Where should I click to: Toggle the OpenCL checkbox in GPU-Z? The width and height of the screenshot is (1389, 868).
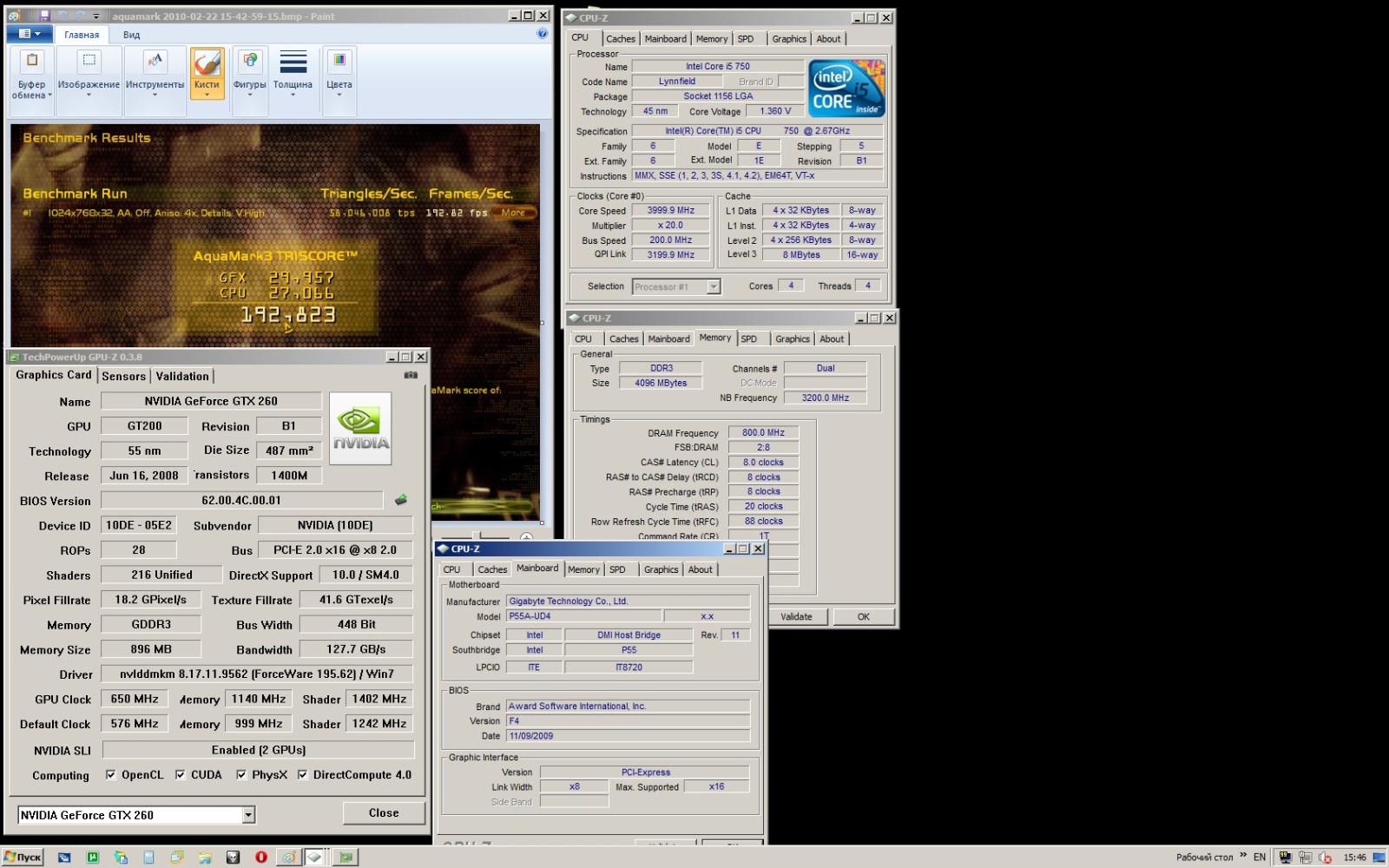(x=111, y=774)
